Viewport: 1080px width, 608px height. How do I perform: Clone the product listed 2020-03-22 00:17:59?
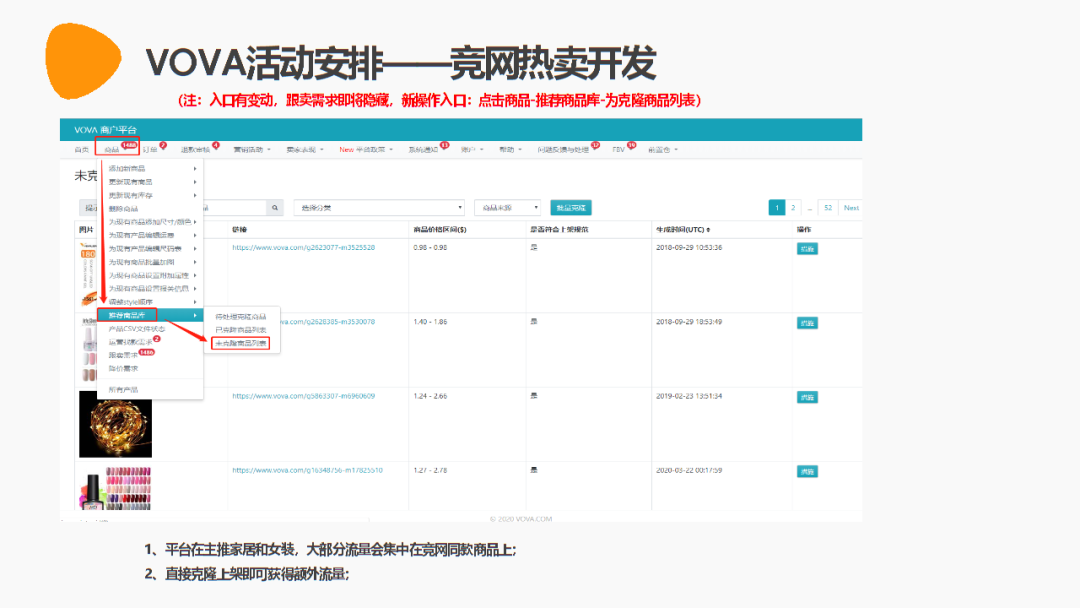[x=807, y=472]
